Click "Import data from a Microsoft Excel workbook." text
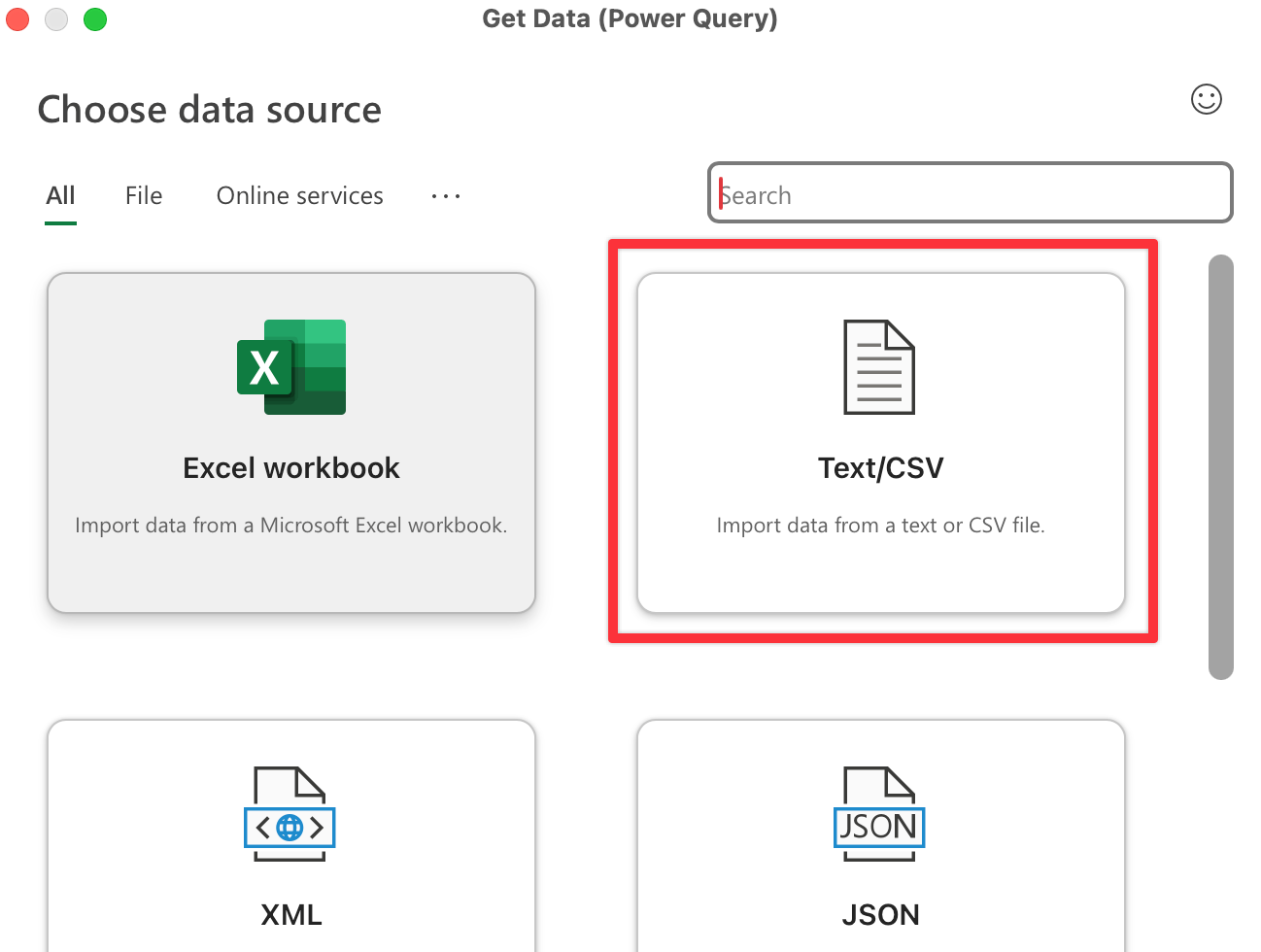 [x=291, y=526]
